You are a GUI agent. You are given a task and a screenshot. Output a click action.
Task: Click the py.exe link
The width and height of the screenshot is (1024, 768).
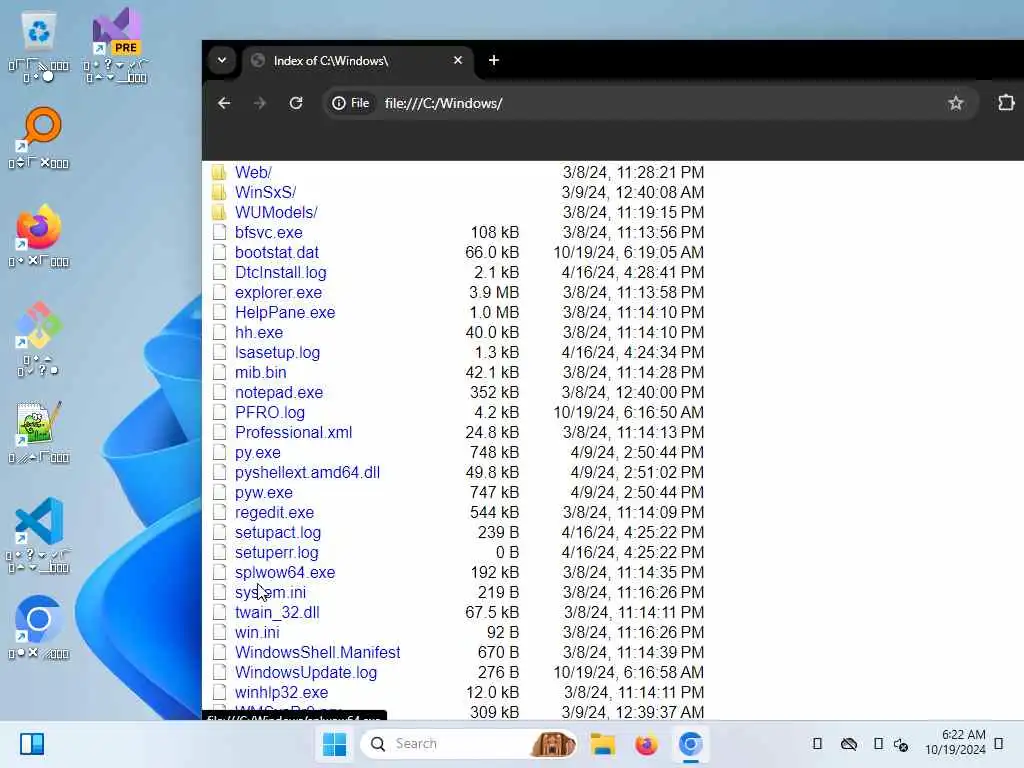(257, 453)
